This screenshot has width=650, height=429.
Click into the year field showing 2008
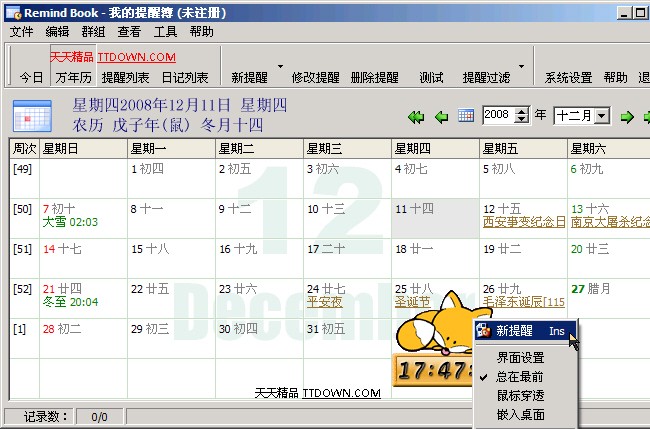pos(499,115)
